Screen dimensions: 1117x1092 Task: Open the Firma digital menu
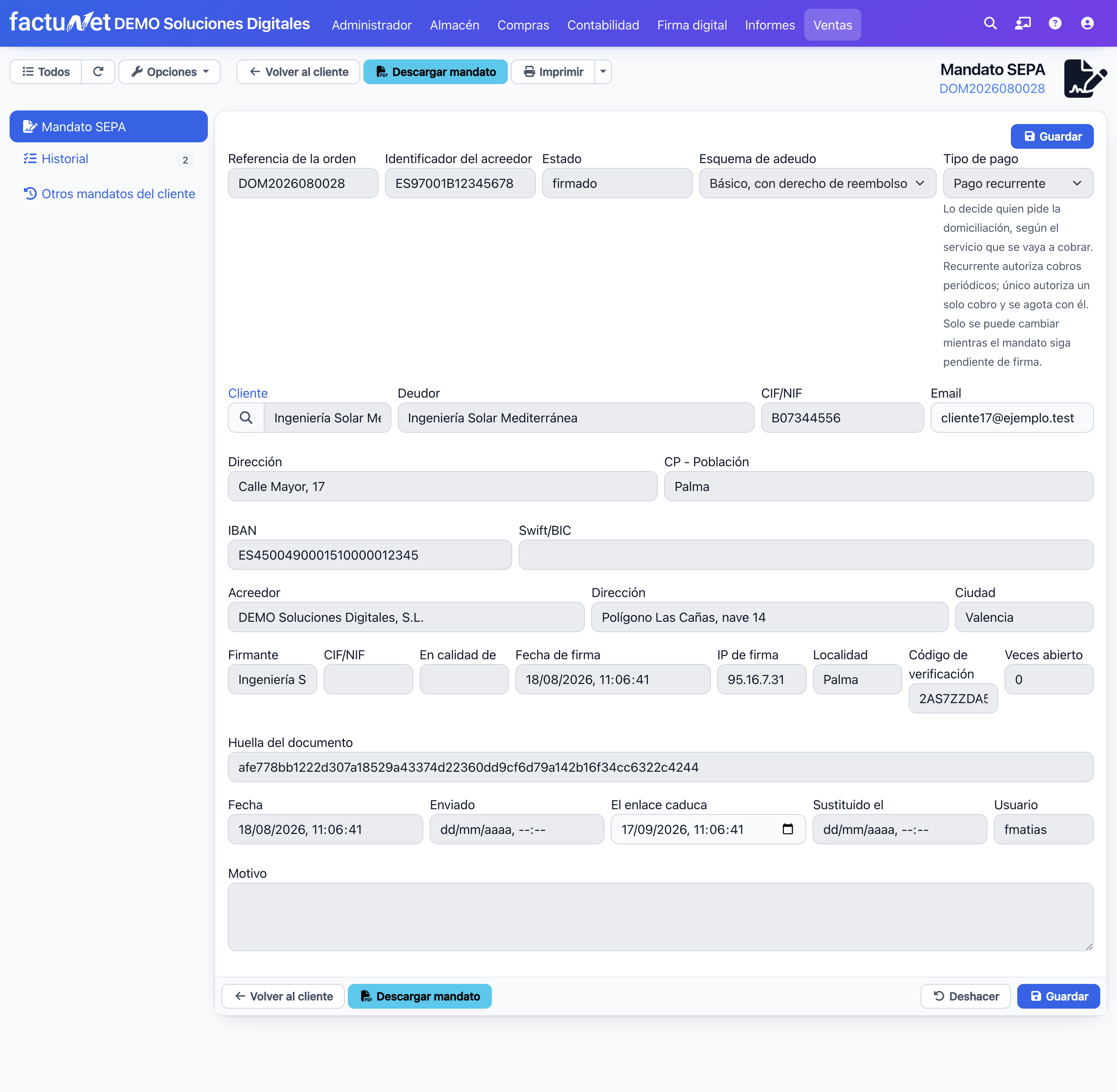(x=692, y=25)
